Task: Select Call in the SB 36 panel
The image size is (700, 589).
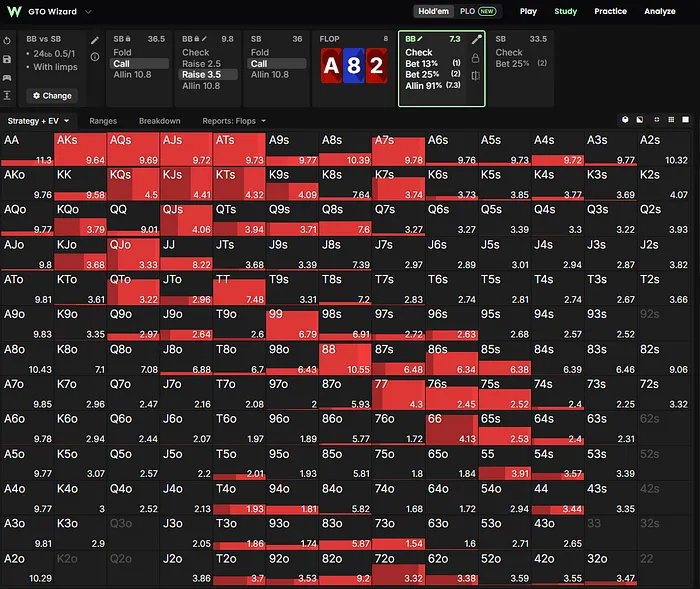Action: [x=276, y=63]
